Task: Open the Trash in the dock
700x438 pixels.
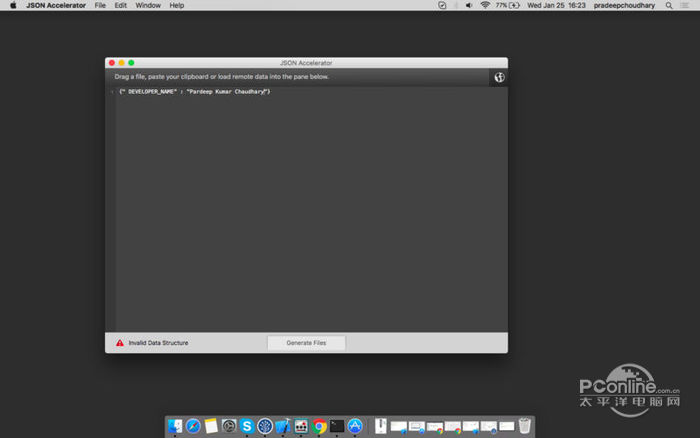Action: click(525, 425)
